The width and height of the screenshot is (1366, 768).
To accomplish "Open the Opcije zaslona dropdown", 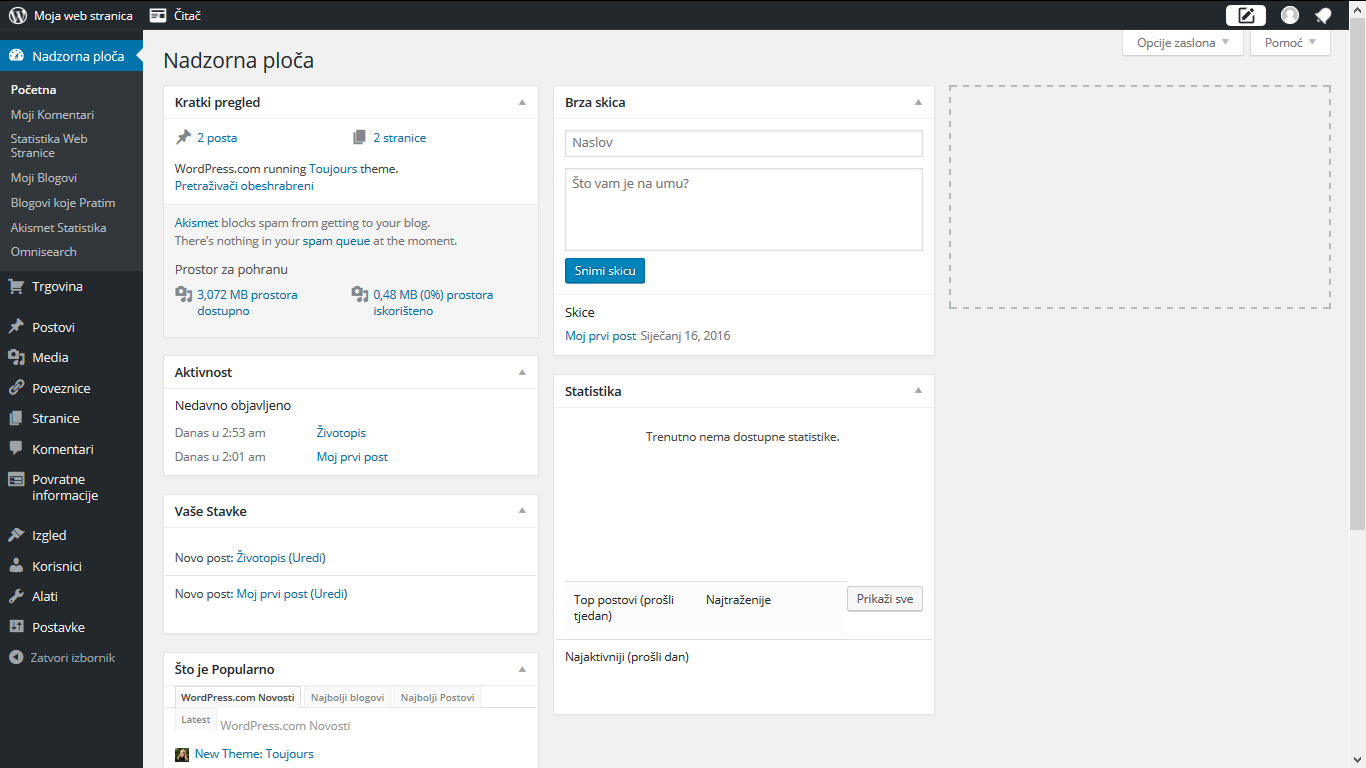I will (x=1182, y=43).
